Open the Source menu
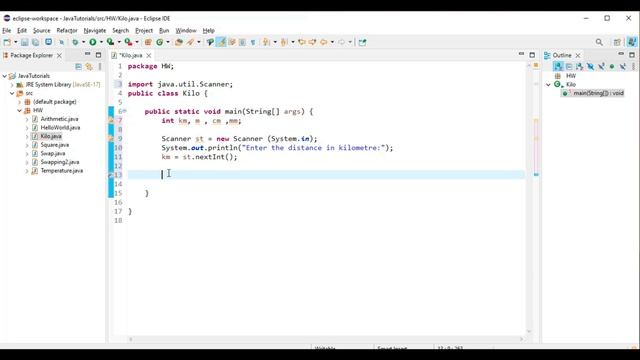The height and width of the screenshot is (360, 640). pos(42,31)
